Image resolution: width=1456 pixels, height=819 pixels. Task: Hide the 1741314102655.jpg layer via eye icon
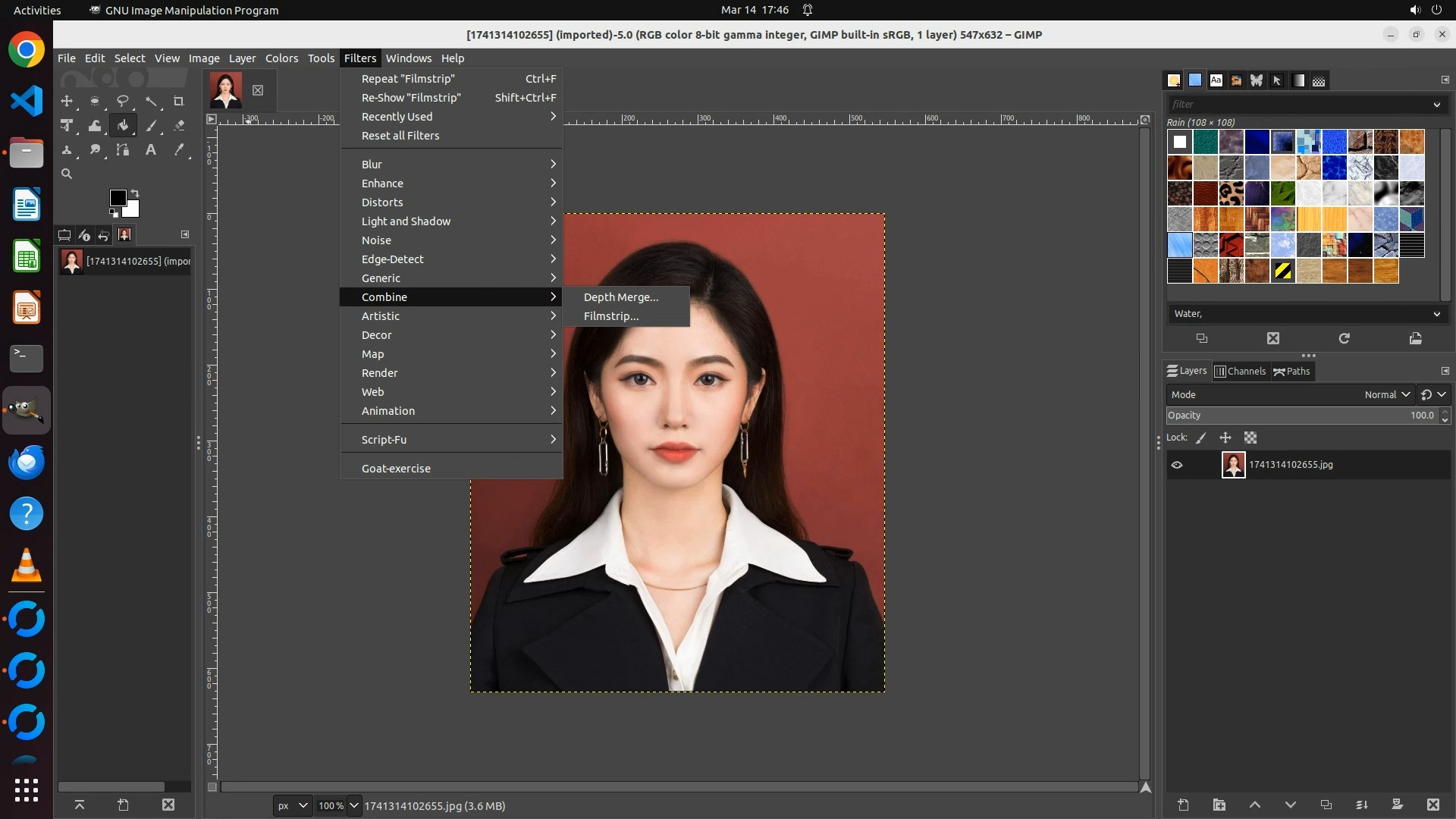tap(1177, 465)
